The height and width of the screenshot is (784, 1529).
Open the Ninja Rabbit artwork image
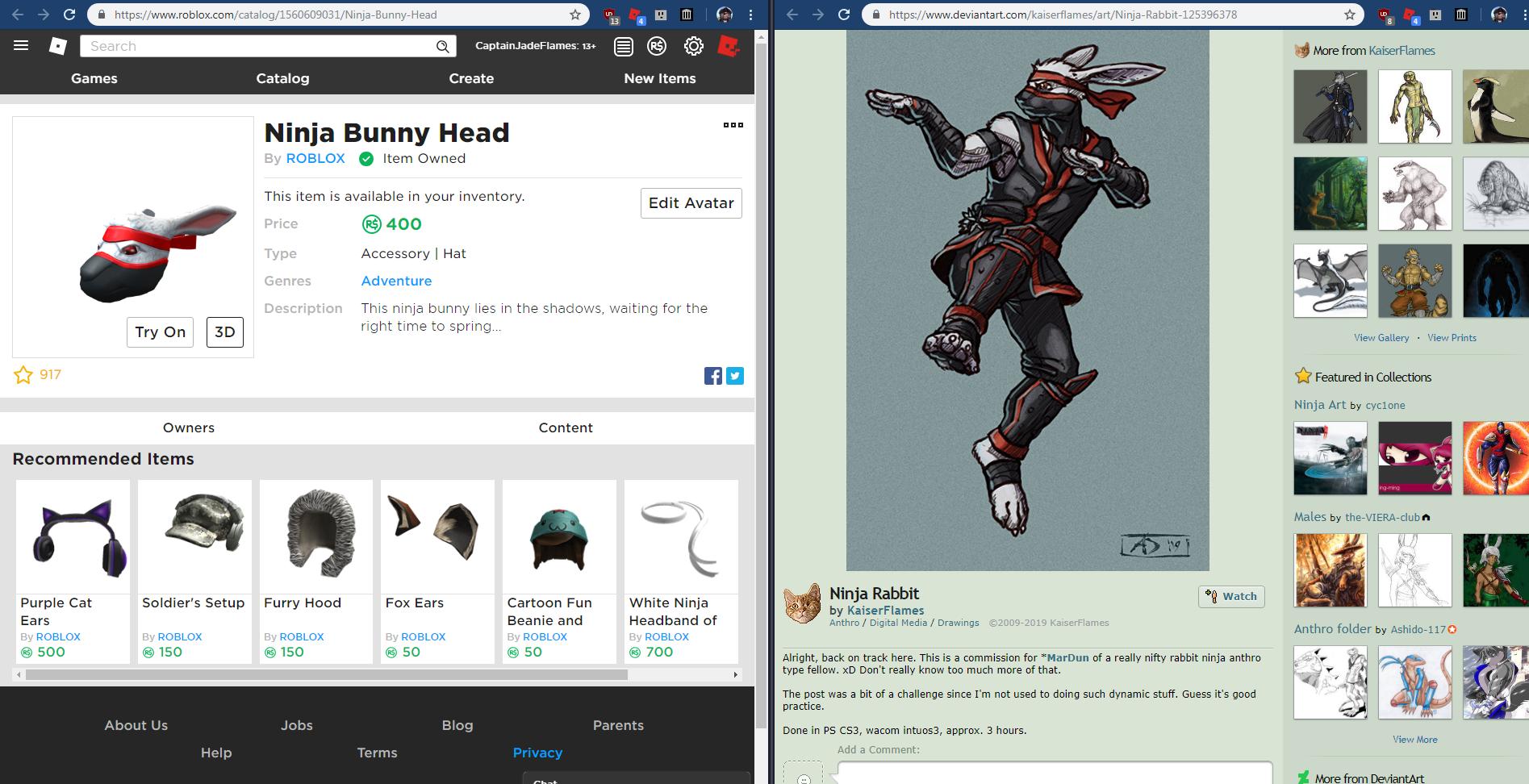(1027, 301)
